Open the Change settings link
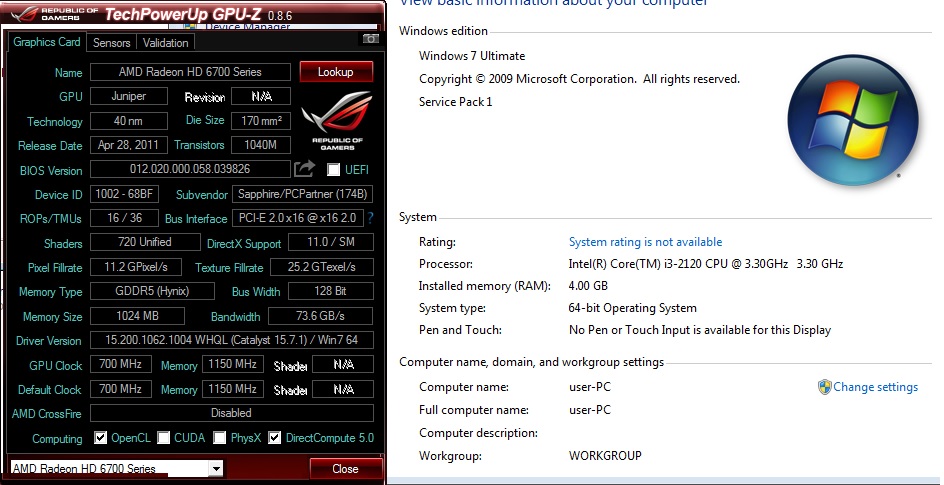The height and width of the screenshot is (485, 944). pyautogui.click(x=875, y=387)
